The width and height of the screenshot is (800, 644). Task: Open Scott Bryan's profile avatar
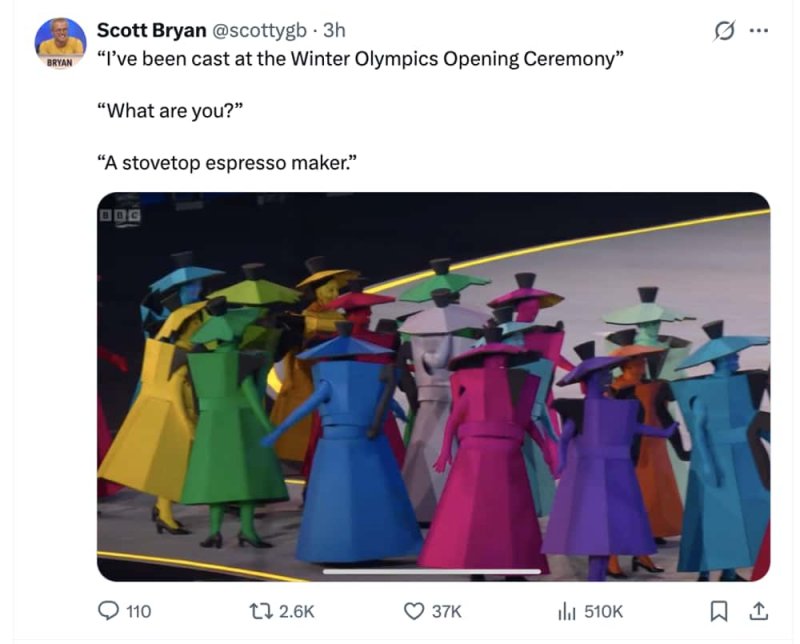[x=60, y=43]
